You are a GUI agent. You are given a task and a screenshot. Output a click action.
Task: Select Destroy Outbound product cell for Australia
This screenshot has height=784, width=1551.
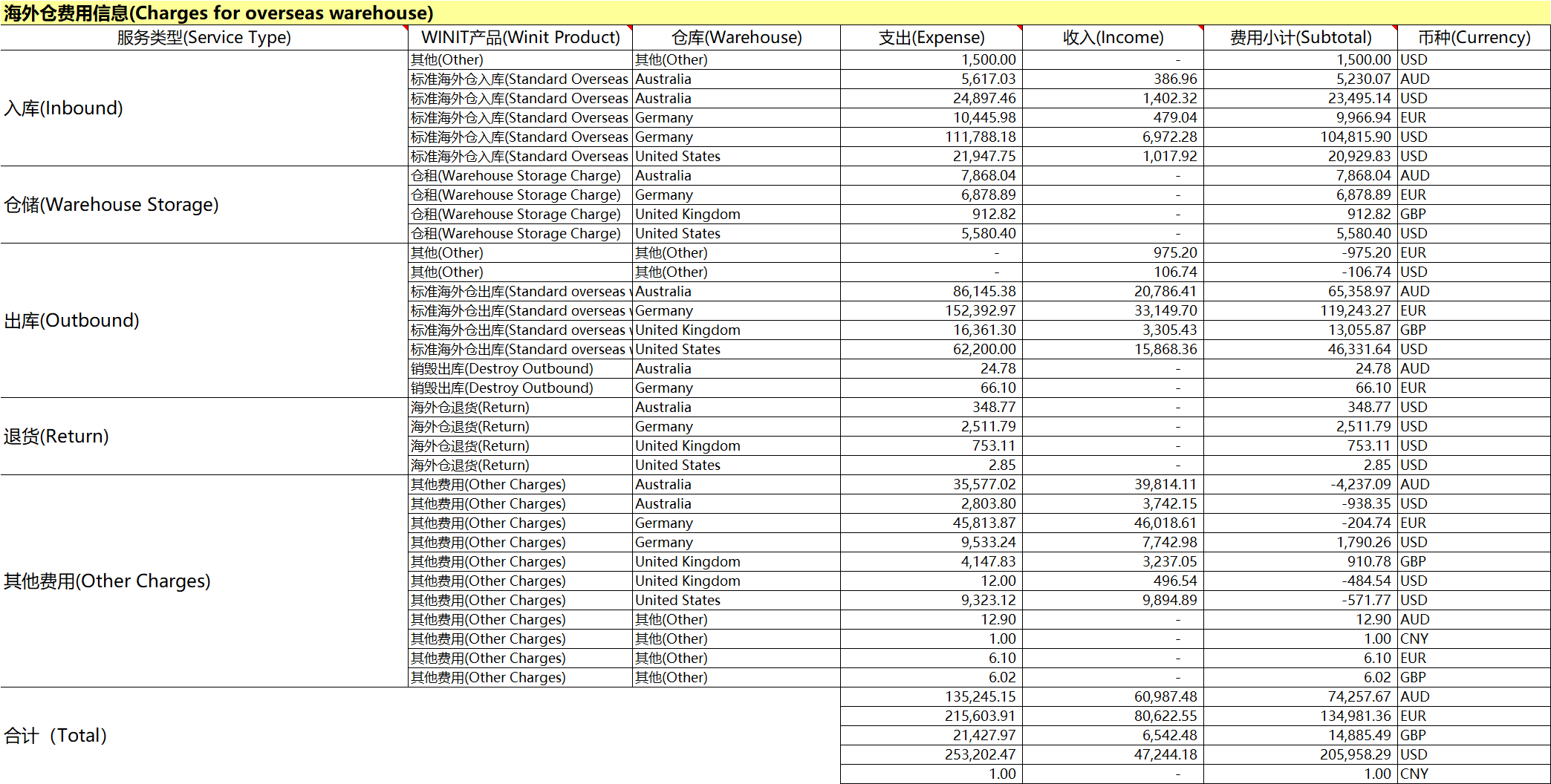click(520, 368)
